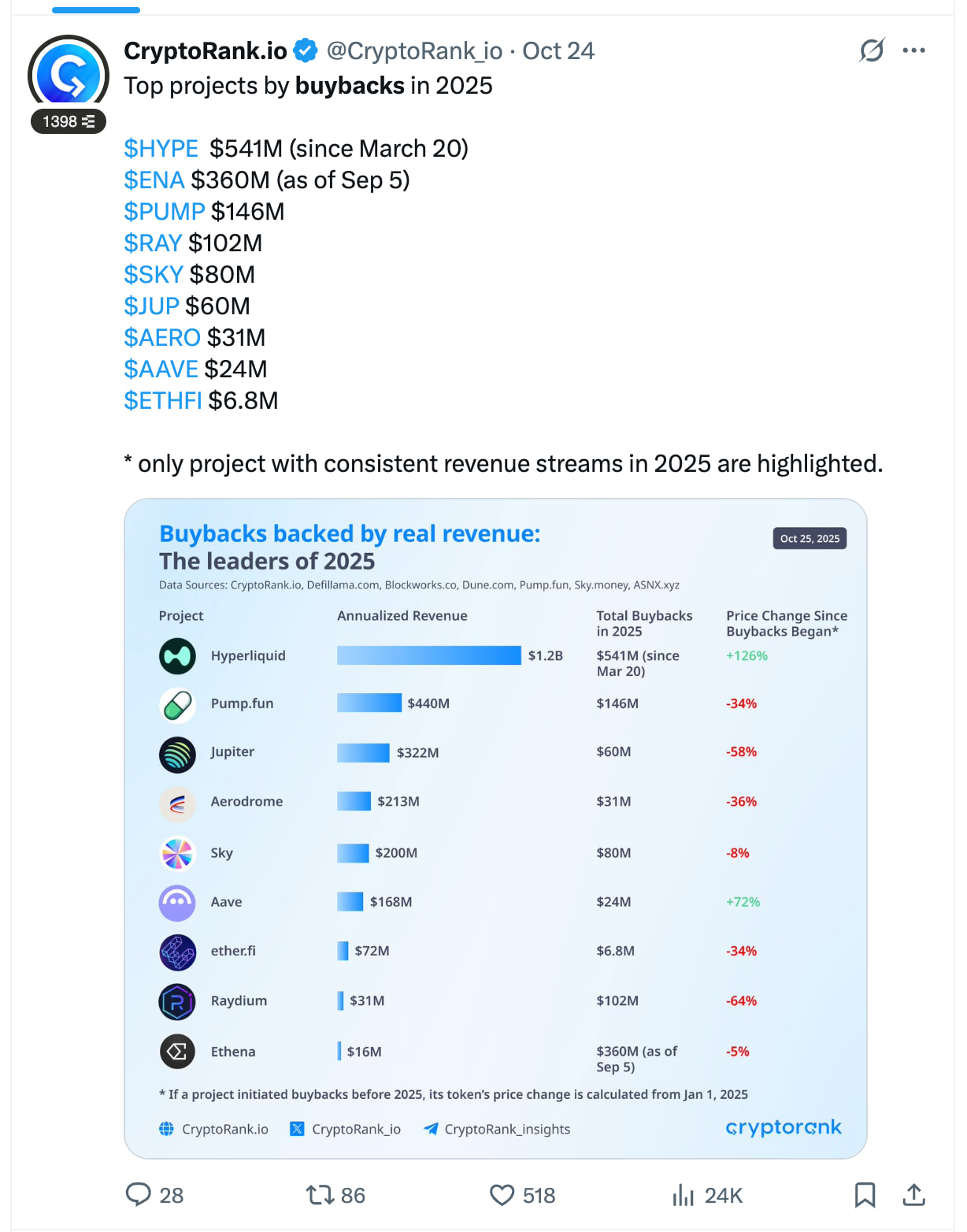967x1232 pixels.
Task: Open the $ETHFI cashtag link
Action: [x=163, y=400]
